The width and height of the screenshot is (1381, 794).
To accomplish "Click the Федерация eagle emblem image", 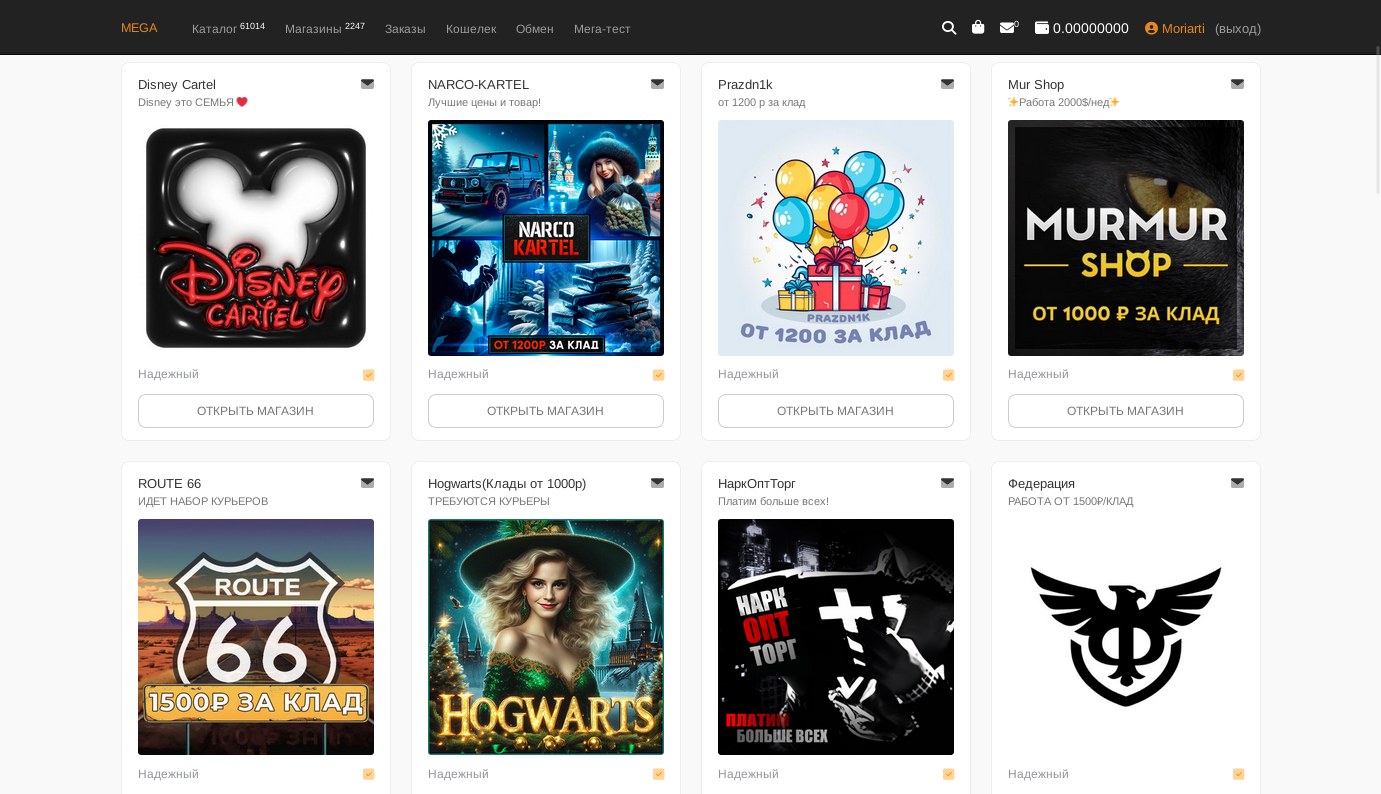I will coord(1126,637).
